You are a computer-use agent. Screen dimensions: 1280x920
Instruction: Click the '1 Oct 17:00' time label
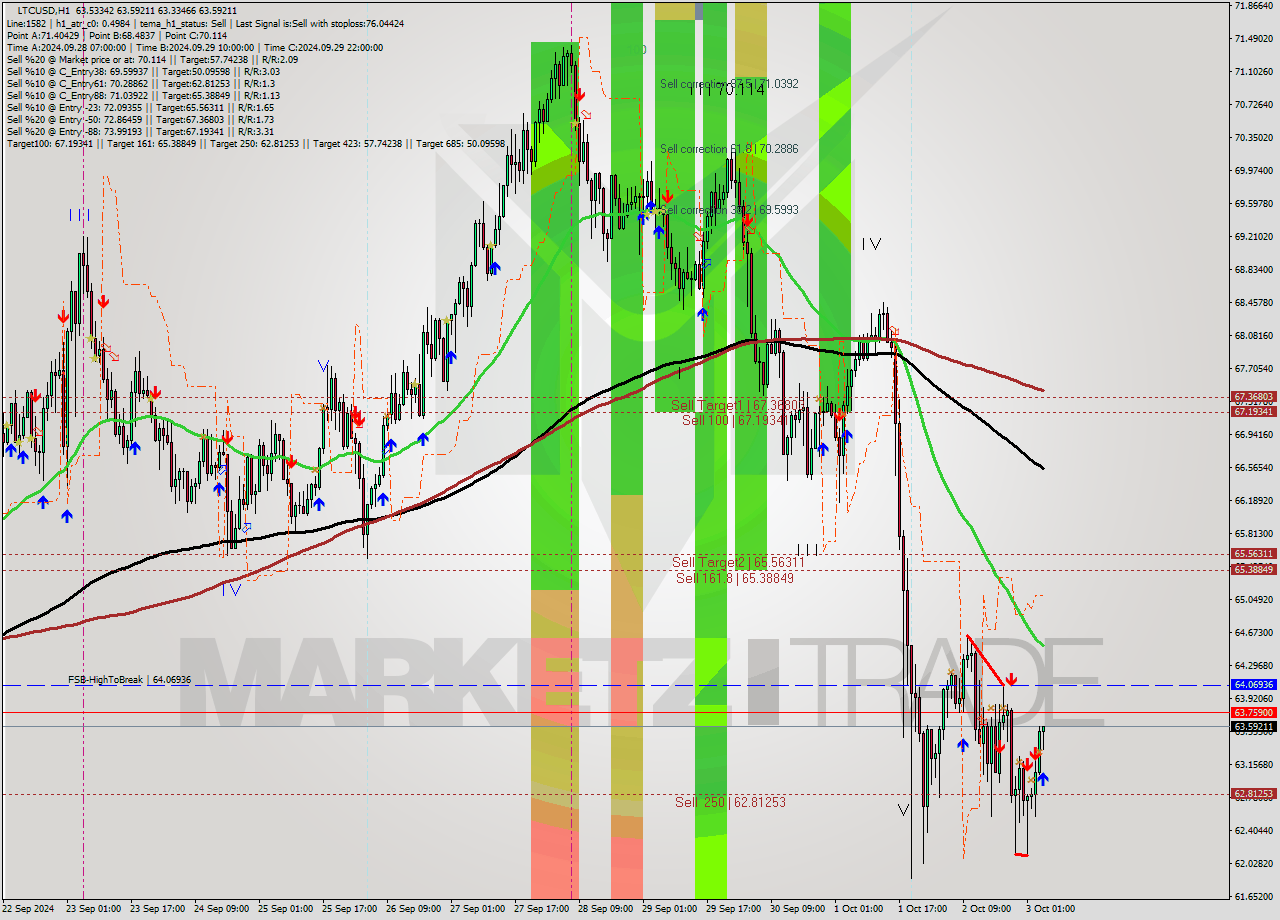click(x=923, y=909)
